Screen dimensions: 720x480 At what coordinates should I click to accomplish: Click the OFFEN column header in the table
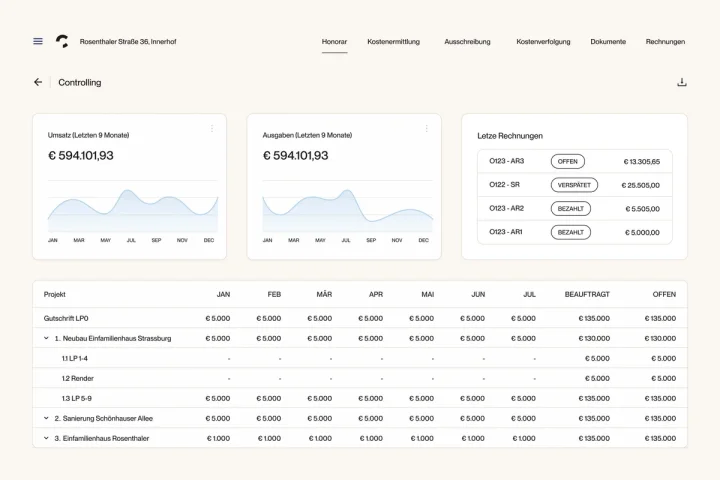[x=664, y=294]
